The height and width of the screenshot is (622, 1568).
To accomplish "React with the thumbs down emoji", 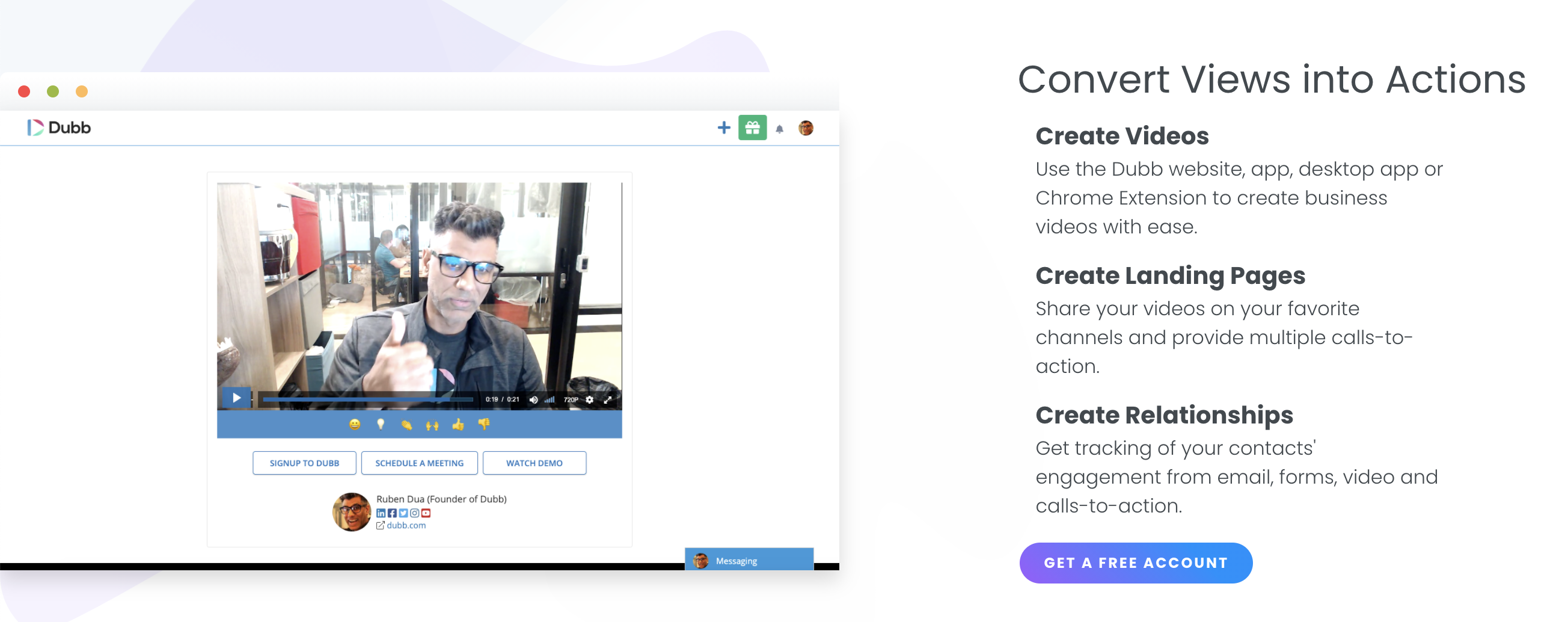I will (484, 424).
